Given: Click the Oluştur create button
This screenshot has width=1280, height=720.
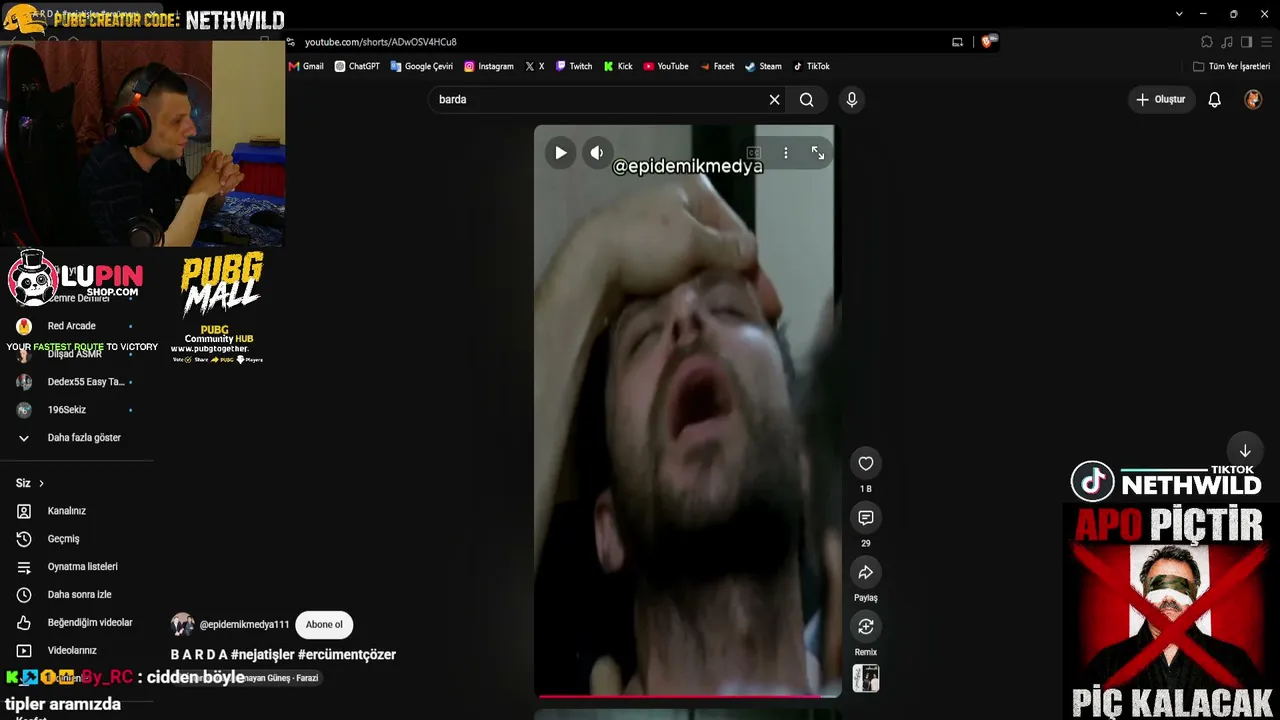Looking at the screenshot, I should pyautogui.click(x=1161, y=100).
